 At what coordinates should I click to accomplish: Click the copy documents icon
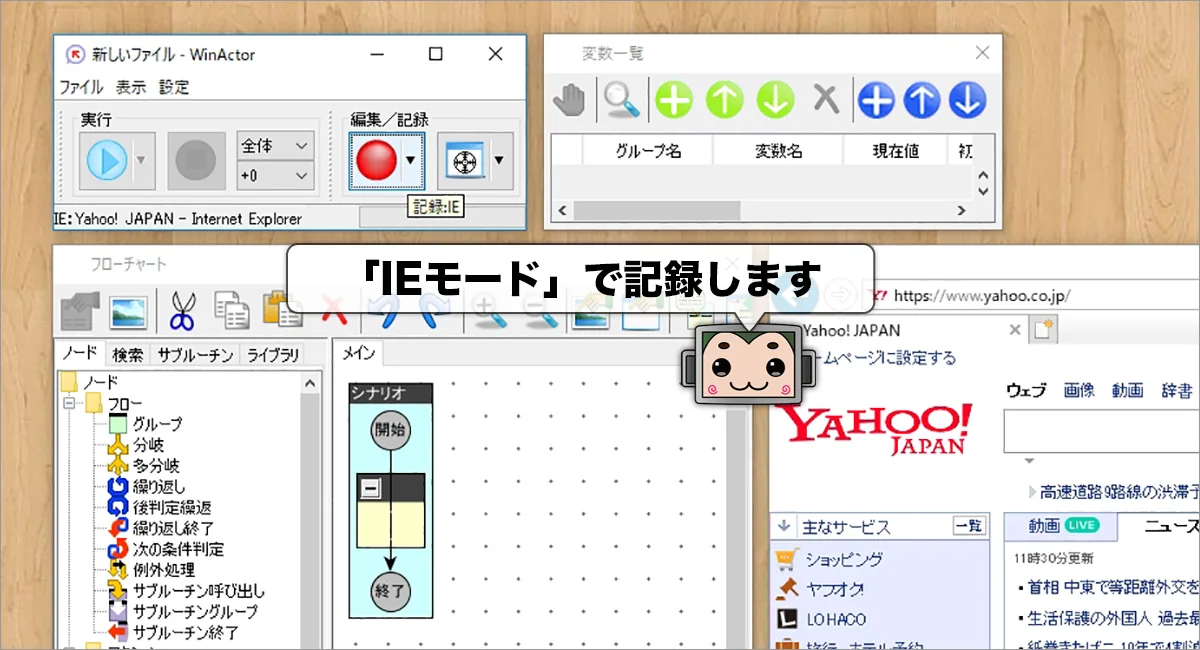click(232, 311)
